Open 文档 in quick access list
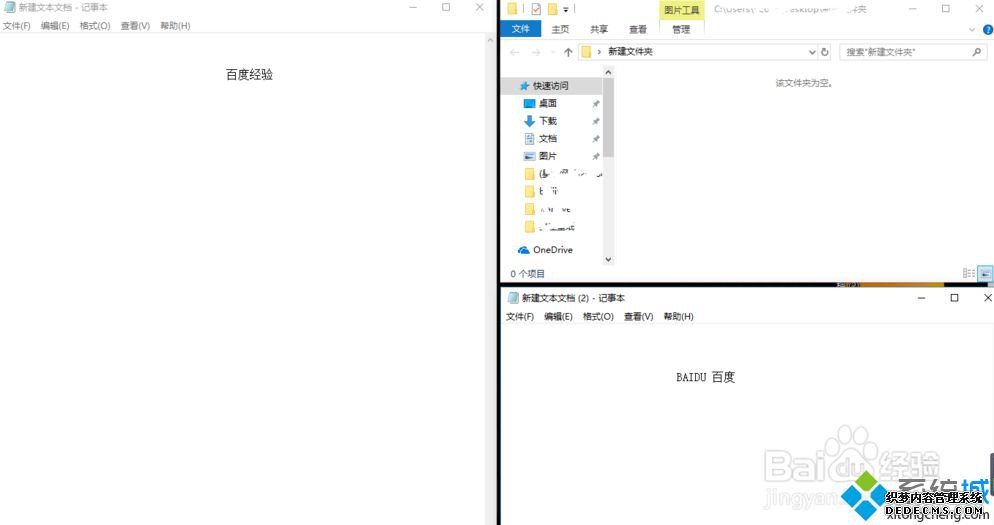The height and width of the screenshot is (525, 994). pyautogui.click(x=548, y=138)
